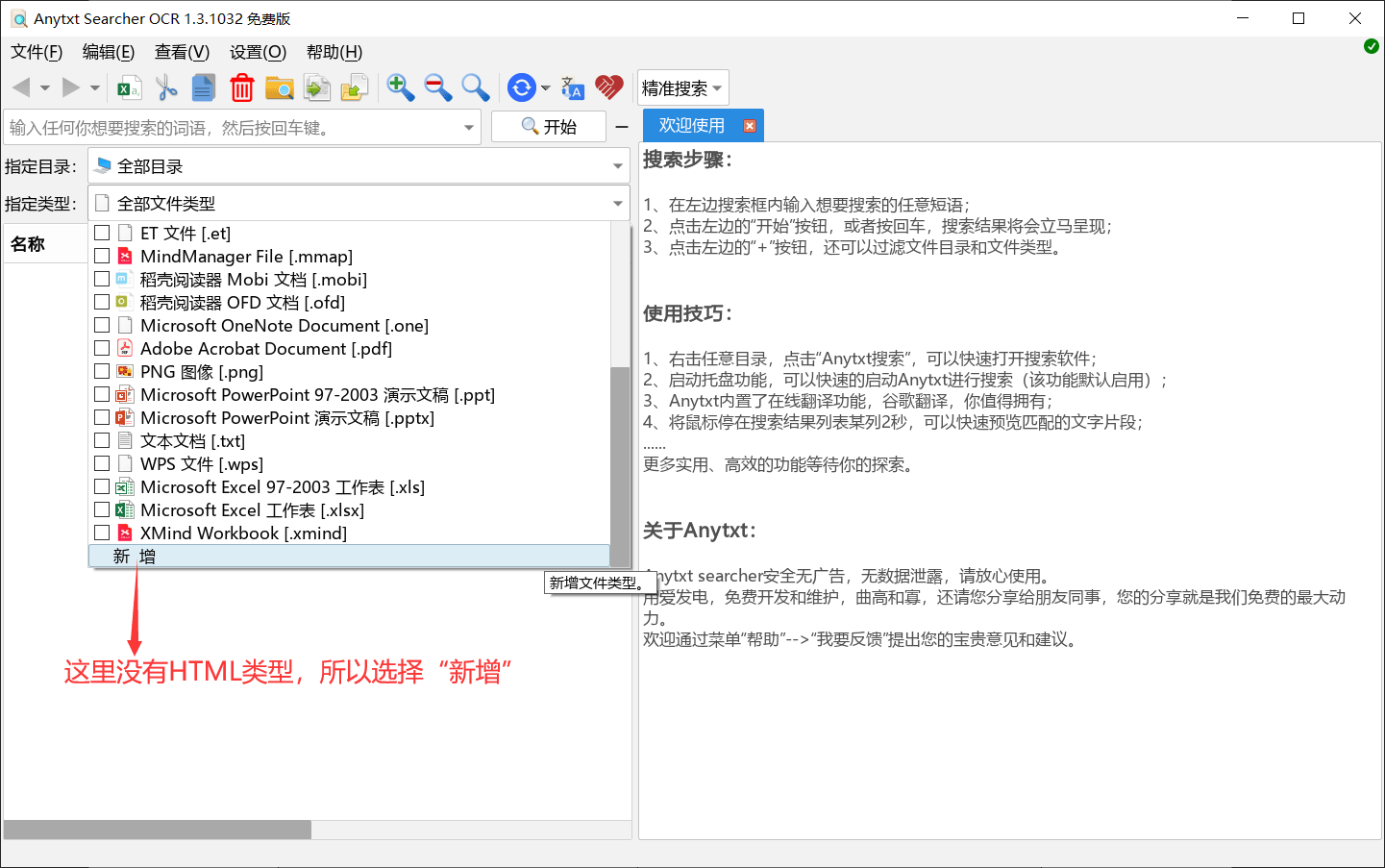Screen dimensions: 1385x868
Task: Click the zoom out magnifier icon
Action: (438, 87)
